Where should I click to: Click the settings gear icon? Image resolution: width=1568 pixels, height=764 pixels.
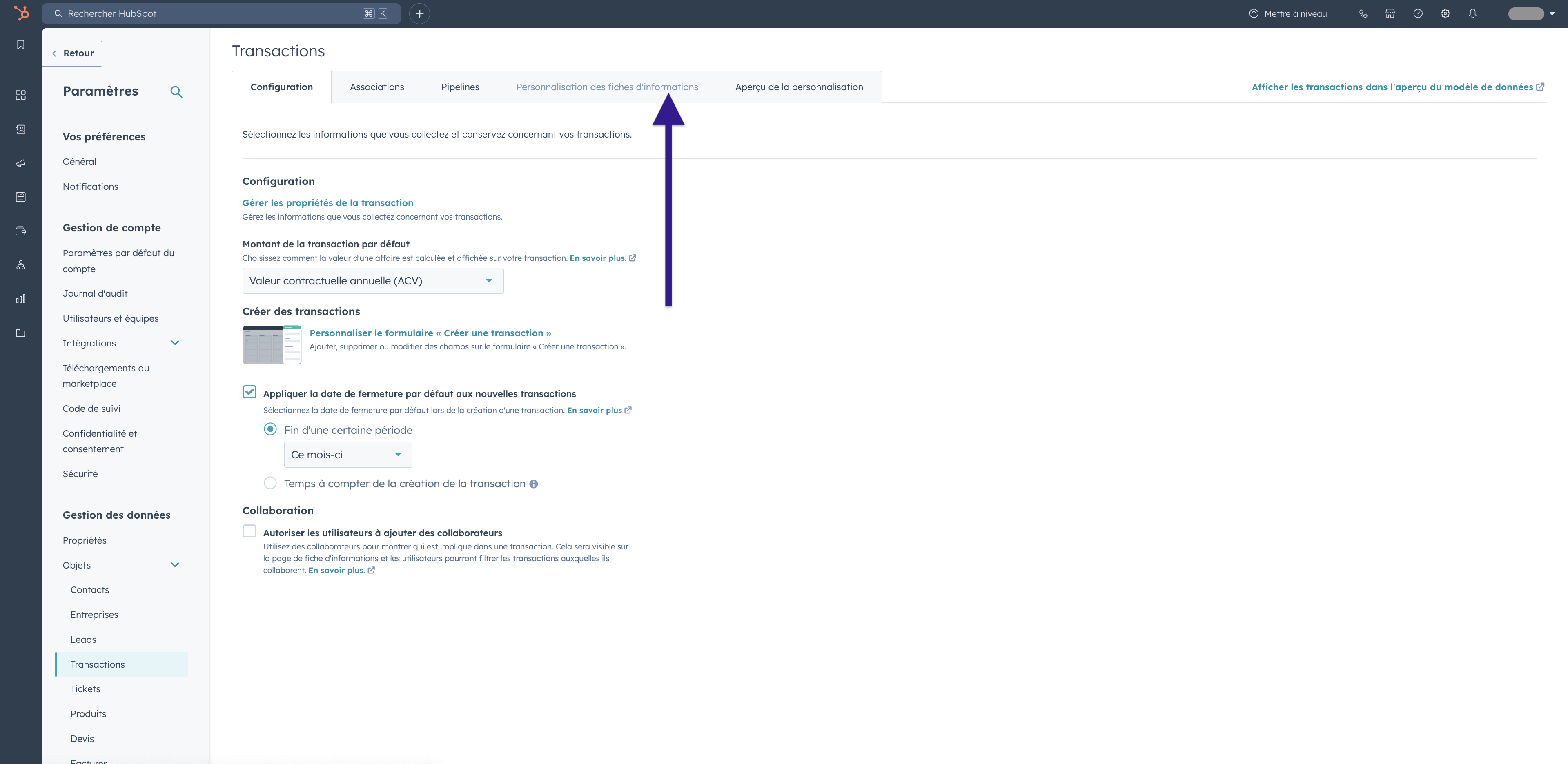(1445, 13)
